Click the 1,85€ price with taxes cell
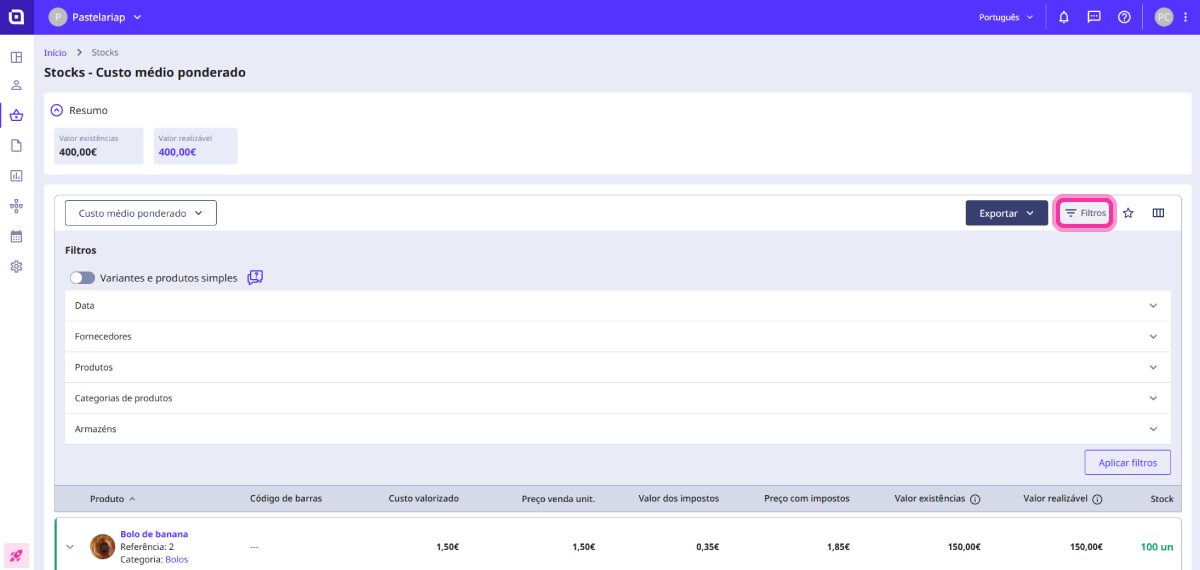 coord(838,547)
